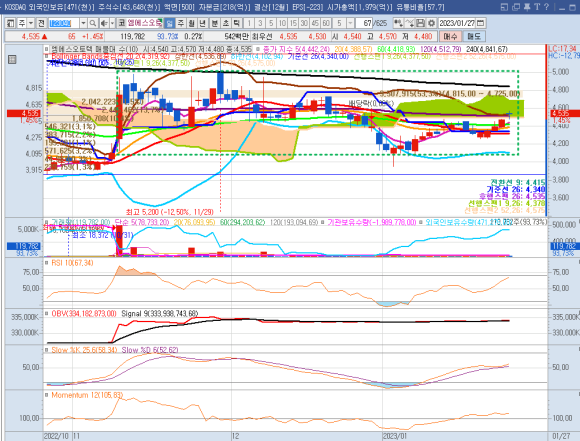Click the 전 button in the toolbar
This screenshot has height=441, width=580.
(41, 23)
